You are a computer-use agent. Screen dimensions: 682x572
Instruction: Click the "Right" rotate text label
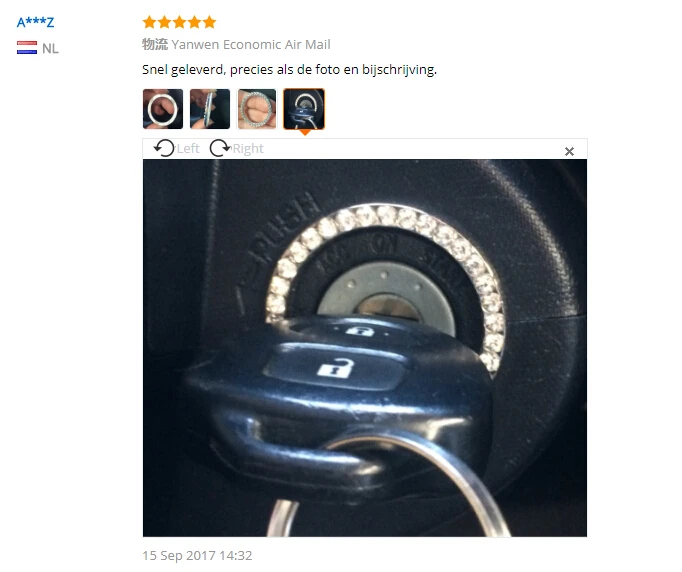[x=248, y=149]
